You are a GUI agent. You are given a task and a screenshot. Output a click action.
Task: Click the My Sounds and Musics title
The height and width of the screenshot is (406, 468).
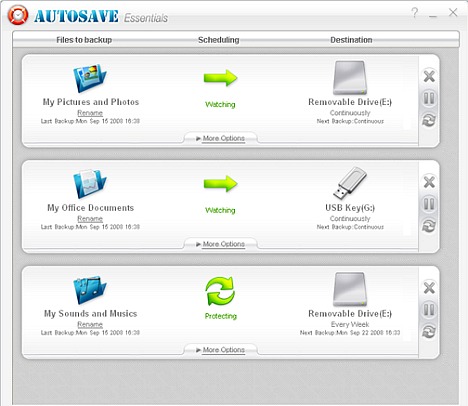tap(90, 314)
